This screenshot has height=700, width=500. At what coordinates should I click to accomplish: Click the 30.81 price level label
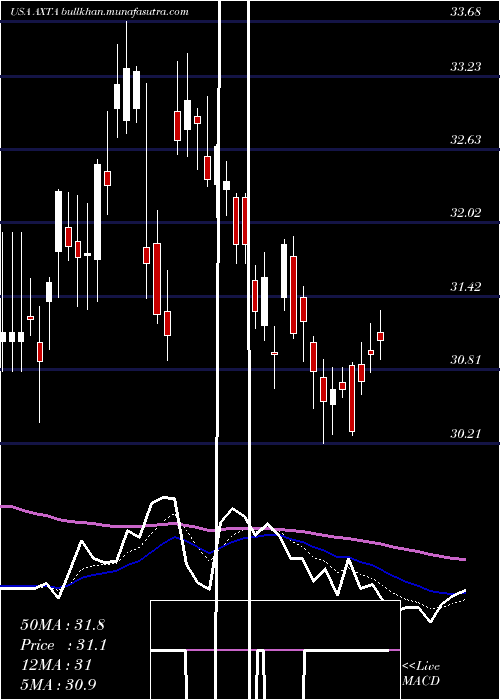466,360
